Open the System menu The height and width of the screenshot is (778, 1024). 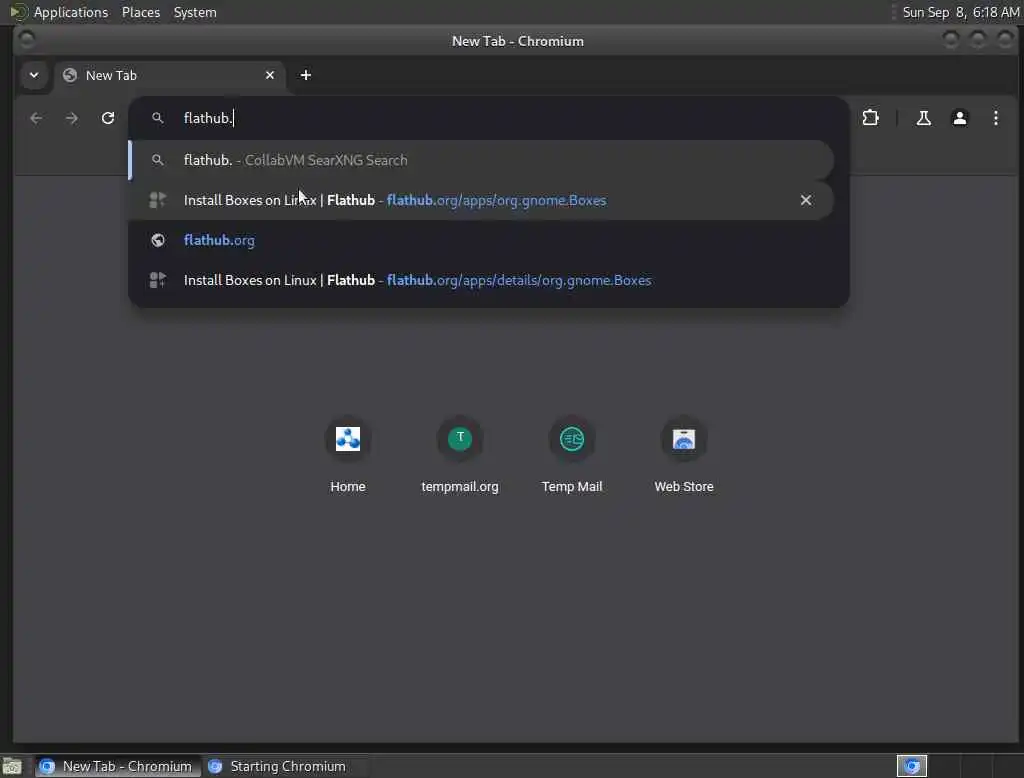tap(195, 12)
